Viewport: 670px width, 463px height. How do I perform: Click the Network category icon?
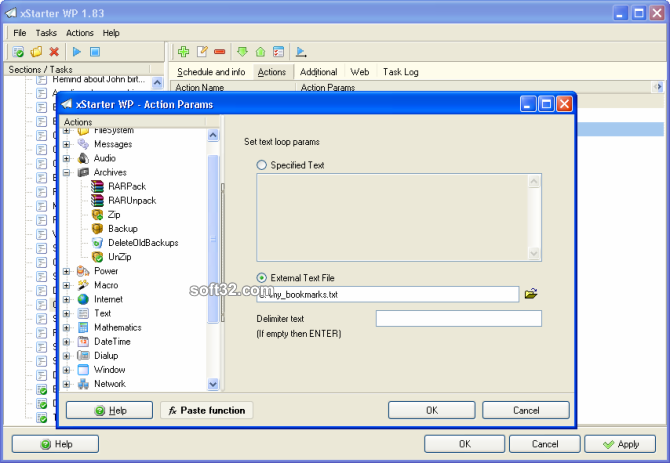coord(83,384)
